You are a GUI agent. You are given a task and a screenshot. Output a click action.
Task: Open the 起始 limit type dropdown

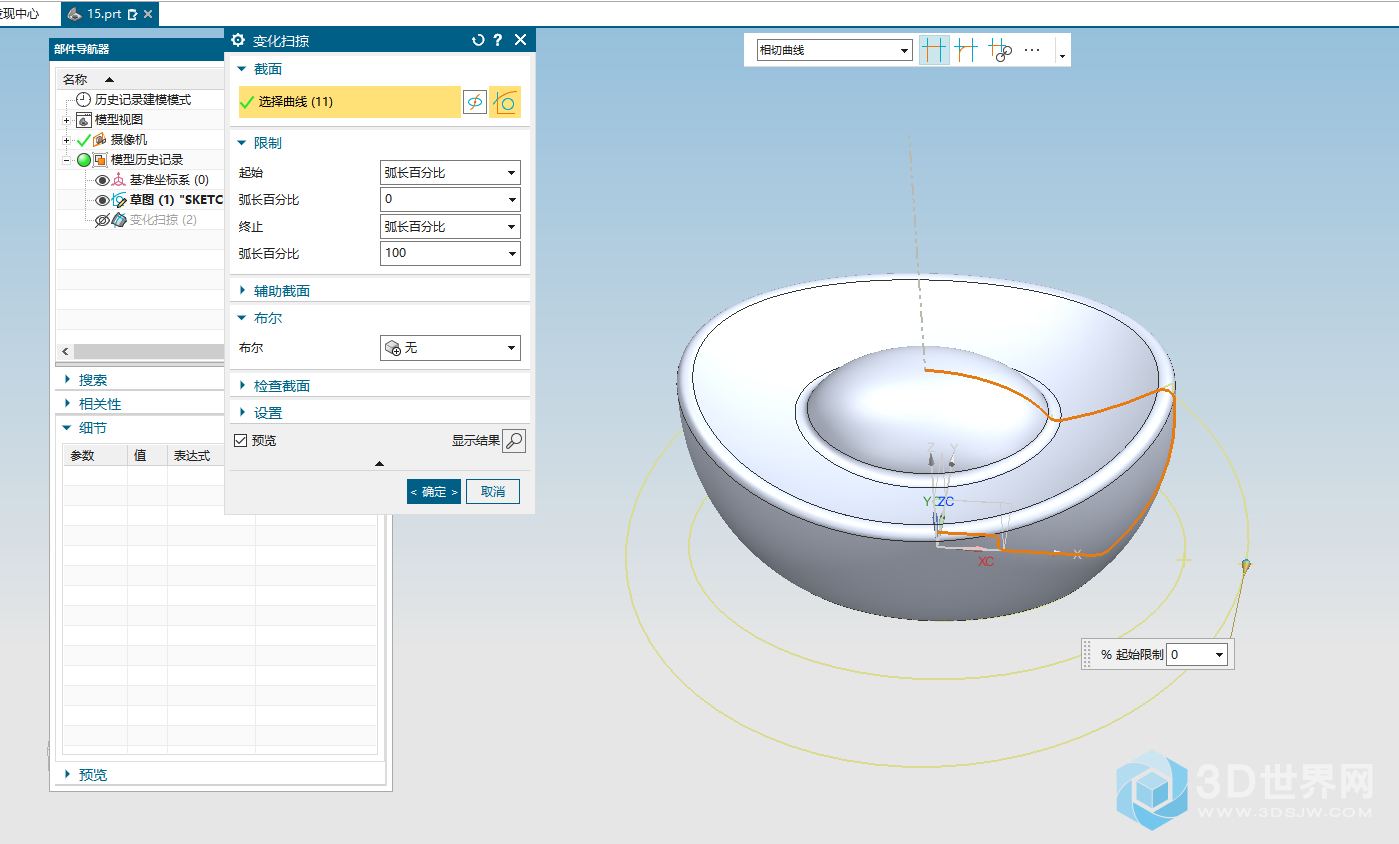click(451, 173)
